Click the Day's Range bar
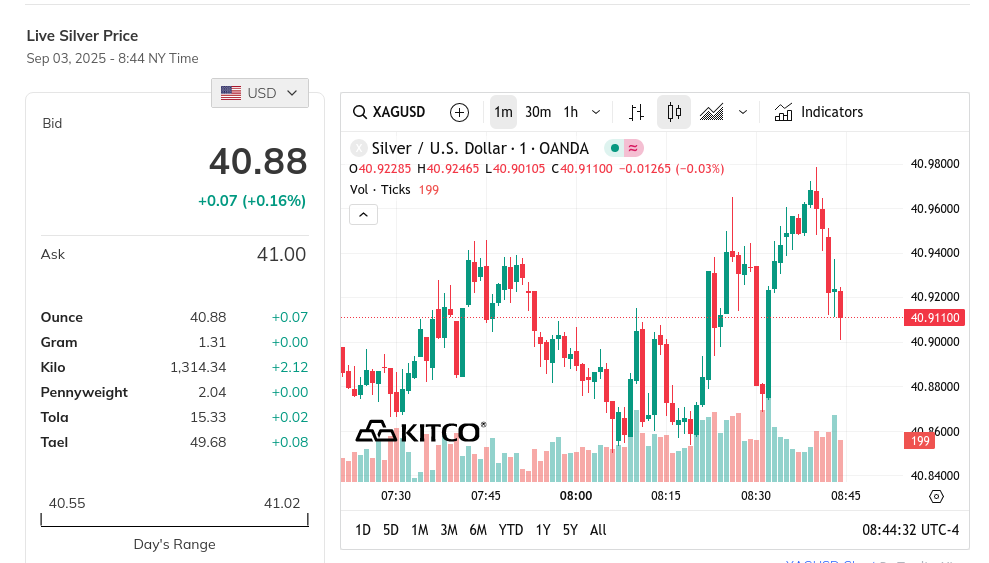The height and width of the screenshot is (563, 989). 175,520
